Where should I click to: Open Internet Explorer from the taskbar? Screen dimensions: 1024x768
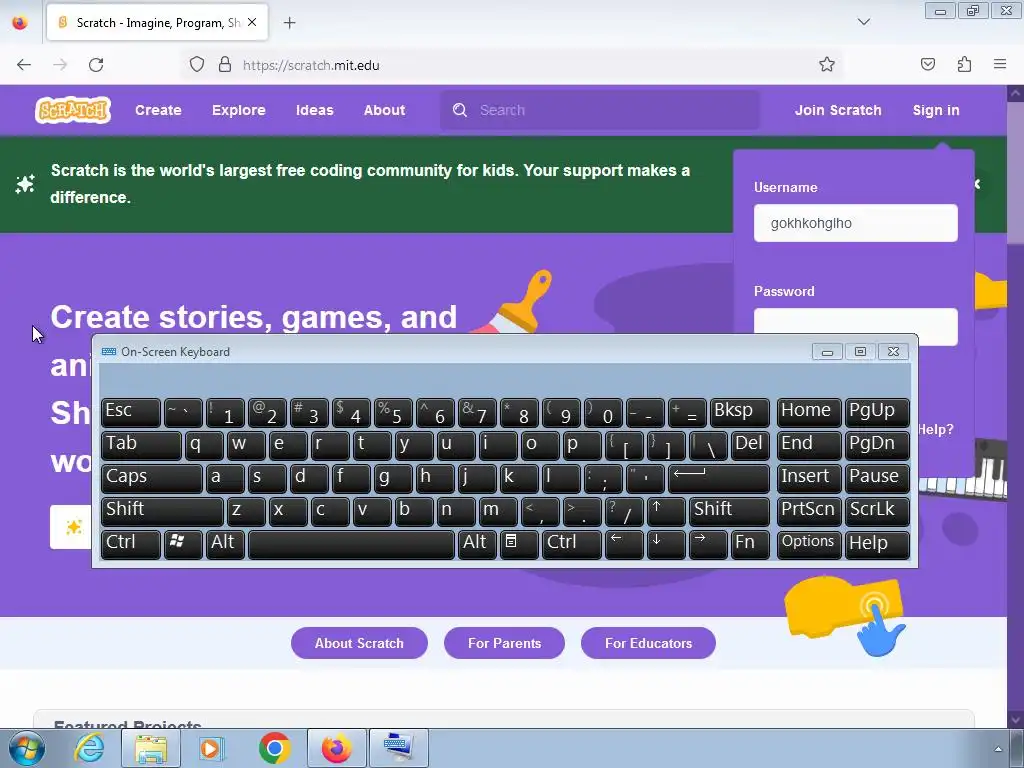(89, 748)
